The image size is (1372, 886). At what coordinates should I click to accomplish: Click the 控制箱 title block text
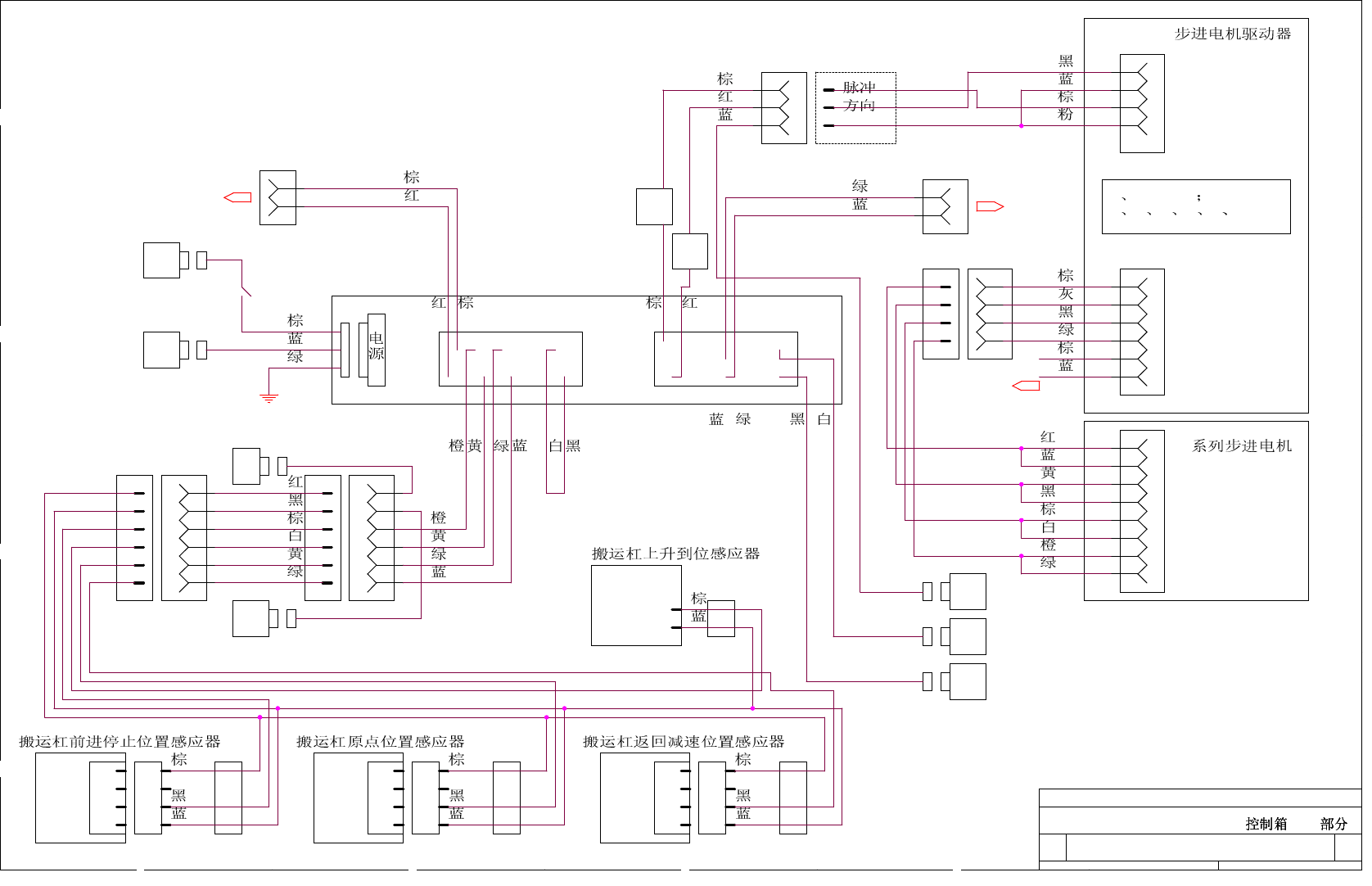1266,824
